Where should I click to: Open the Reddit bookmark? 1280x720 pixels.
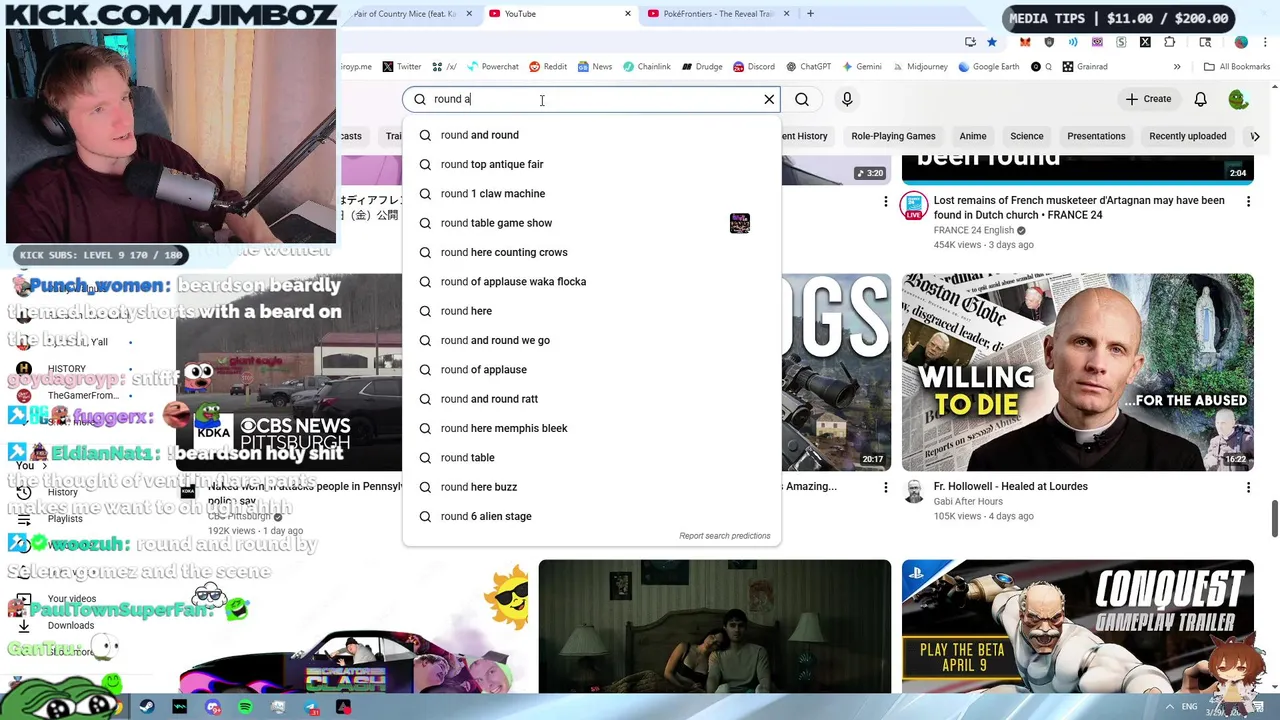coord(548,67)
